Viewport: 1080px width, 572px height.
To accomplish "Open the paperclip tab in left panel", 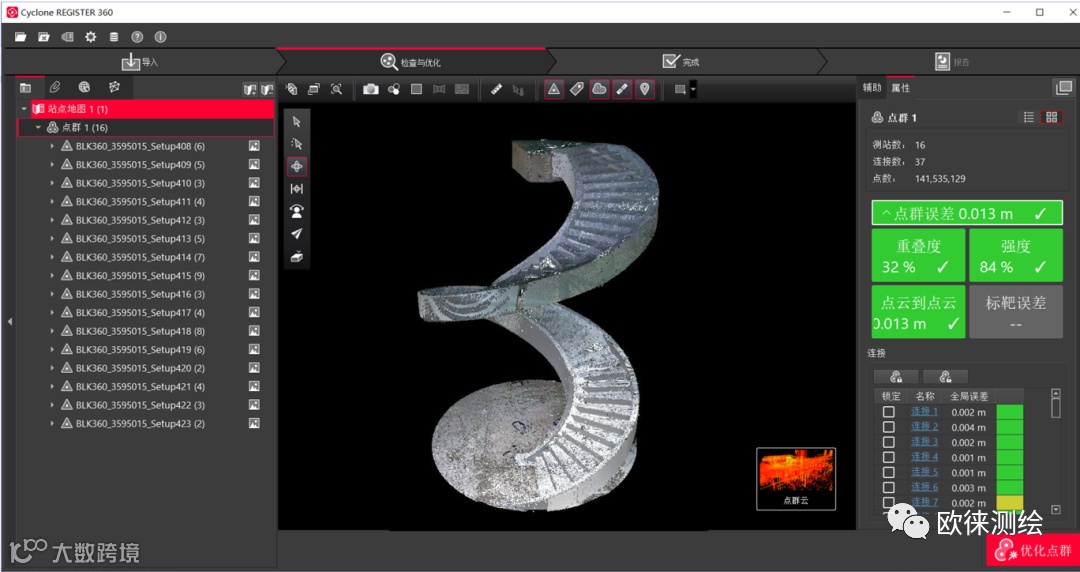I will click(55, 87).
